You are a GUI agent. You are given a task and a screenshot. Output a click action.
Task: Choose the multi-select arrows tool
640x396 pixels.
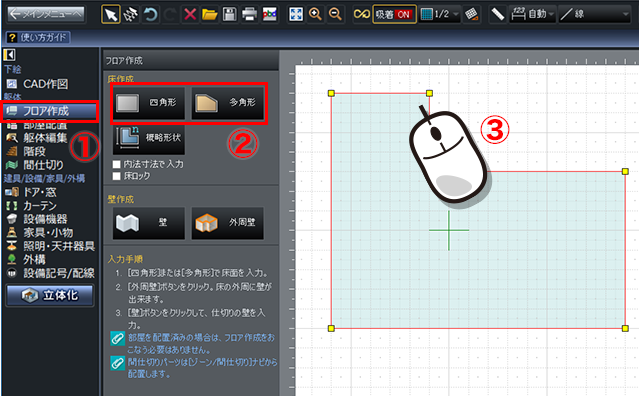click(131, 14)
